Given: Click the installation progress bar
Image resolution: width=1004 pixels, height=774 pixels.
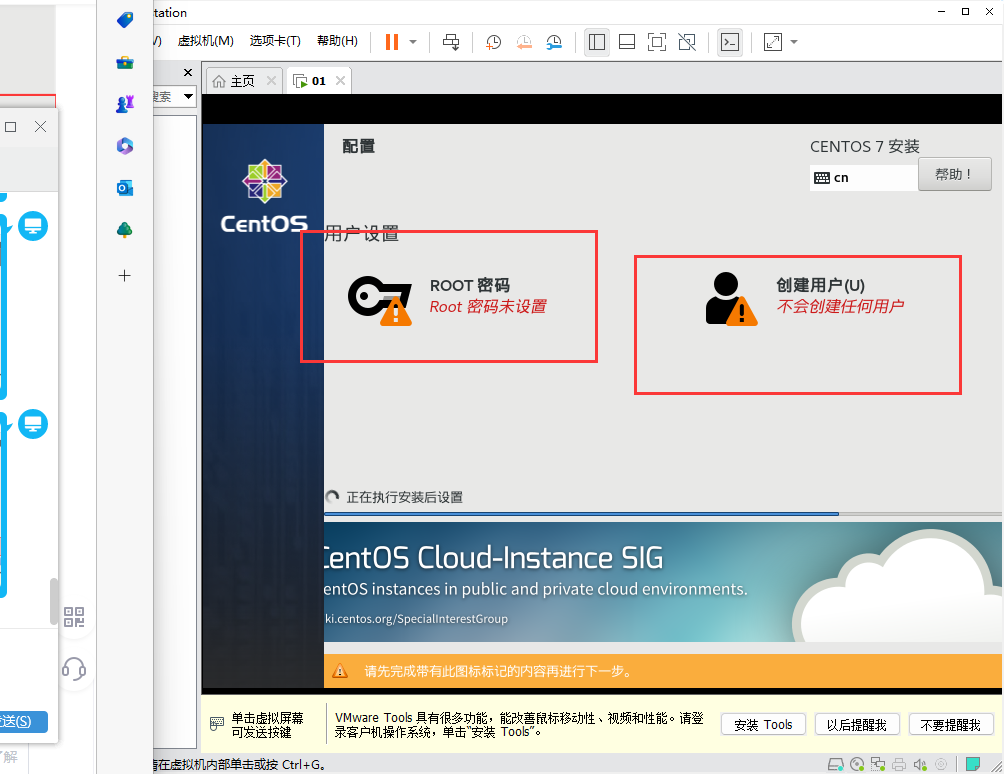Looking at the screenshot, I should point(662,513).
